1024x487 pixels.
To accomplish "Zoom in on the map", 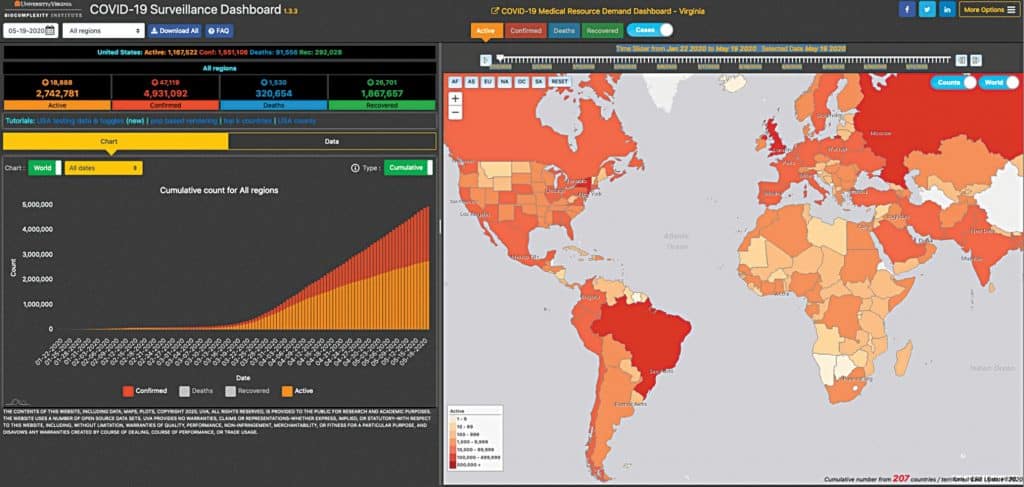I will click(x=456, y=99).
